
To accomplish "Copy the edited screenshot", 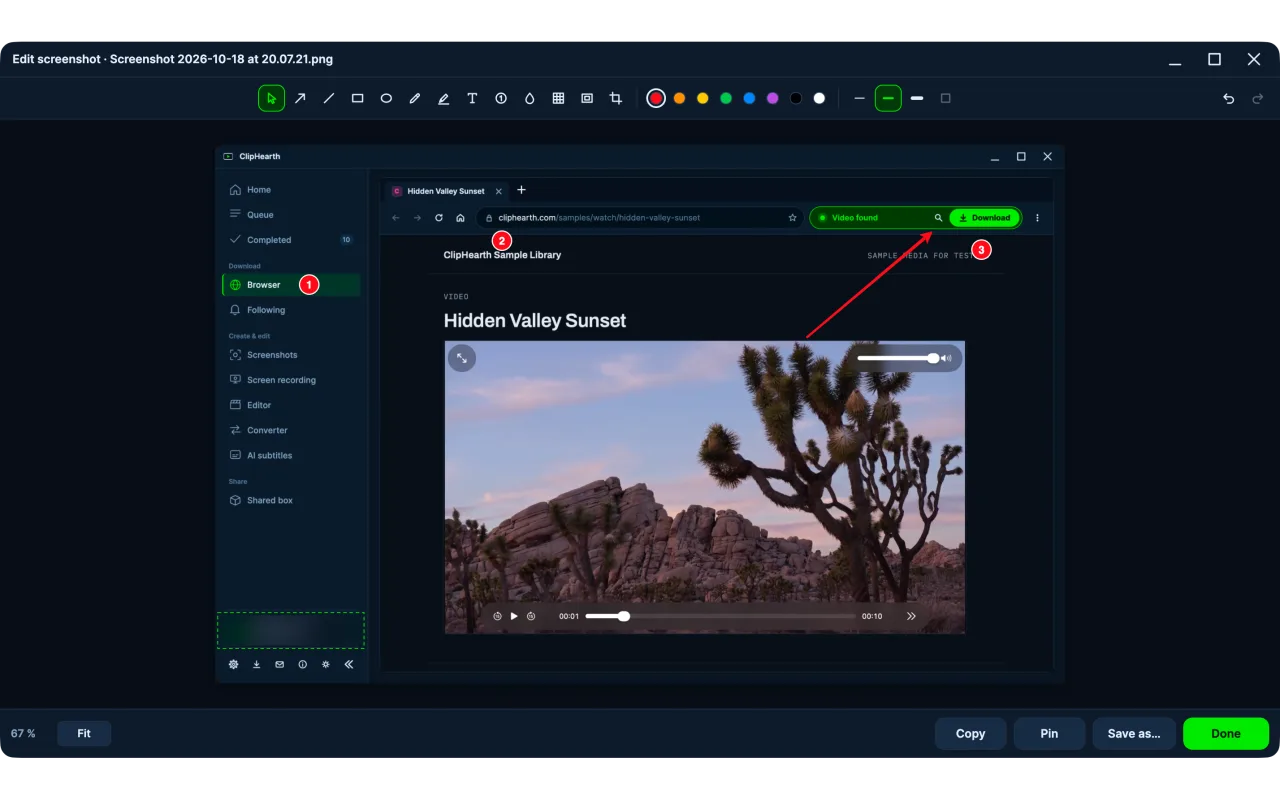I will click(x=970, y=733).
